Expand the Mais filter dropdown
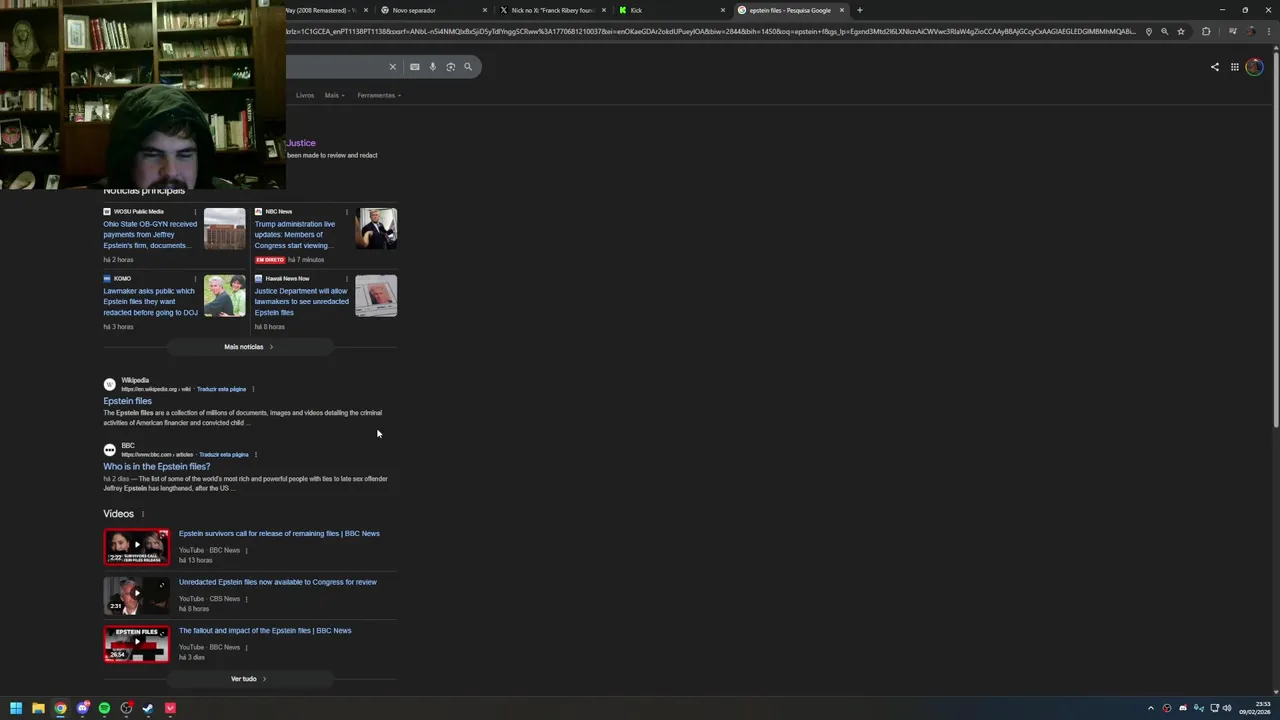Screen dimensions: 1280x720 click(334, 95)
